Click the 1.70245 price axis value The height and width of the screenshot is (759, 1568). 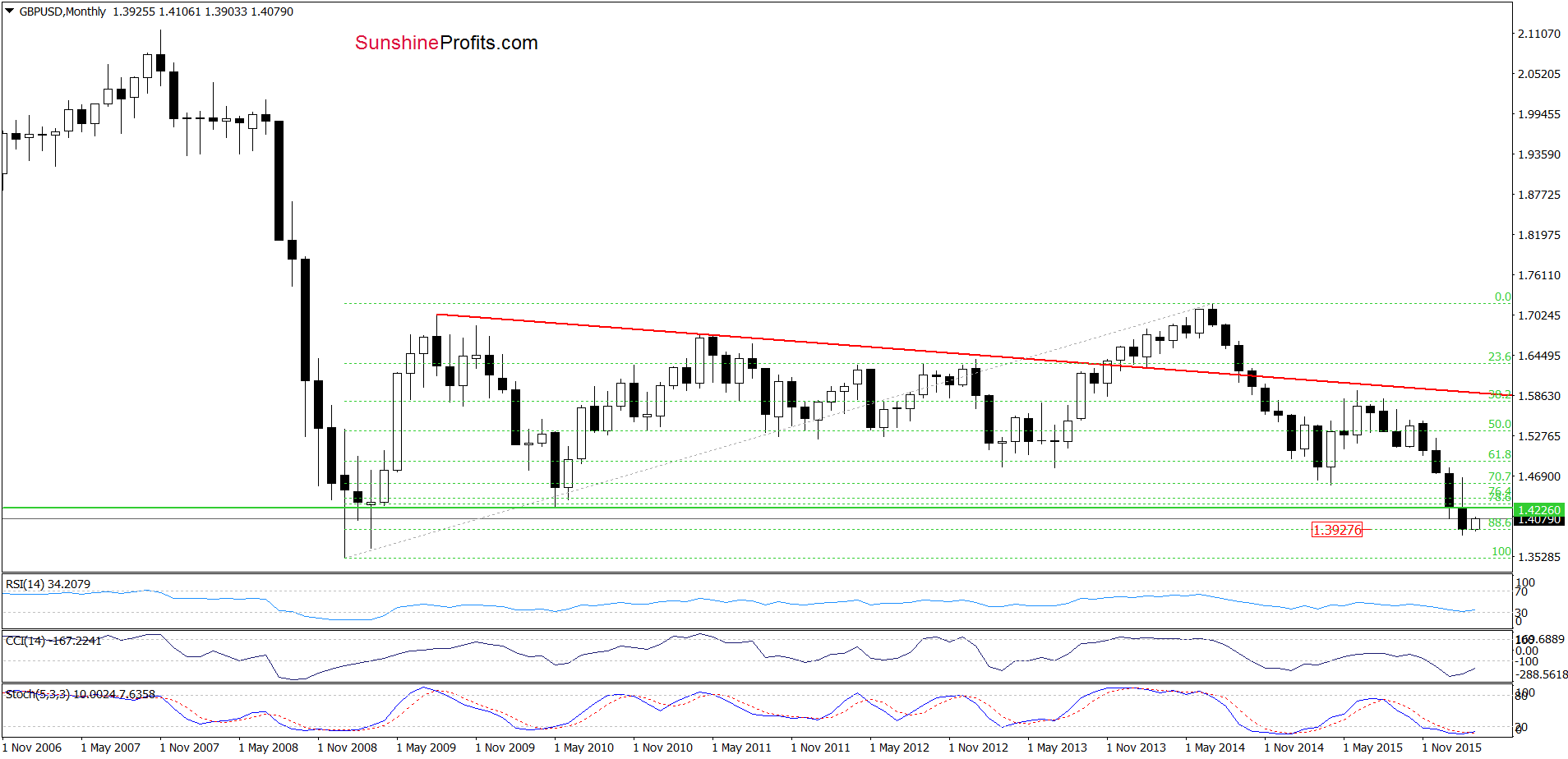click(x=1539, y=315)
